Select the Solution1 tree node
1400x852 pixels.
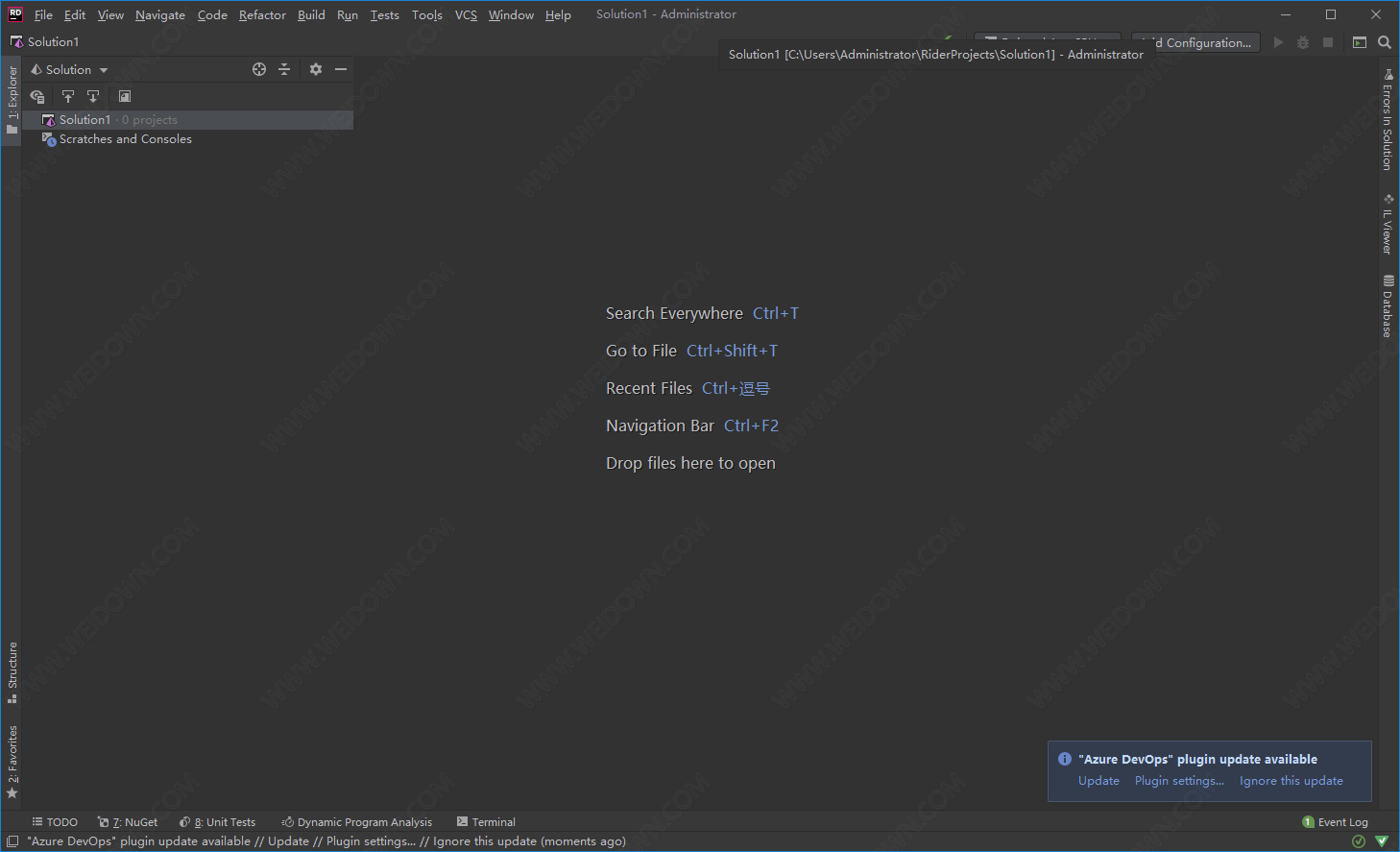click(x=187, y=120)
